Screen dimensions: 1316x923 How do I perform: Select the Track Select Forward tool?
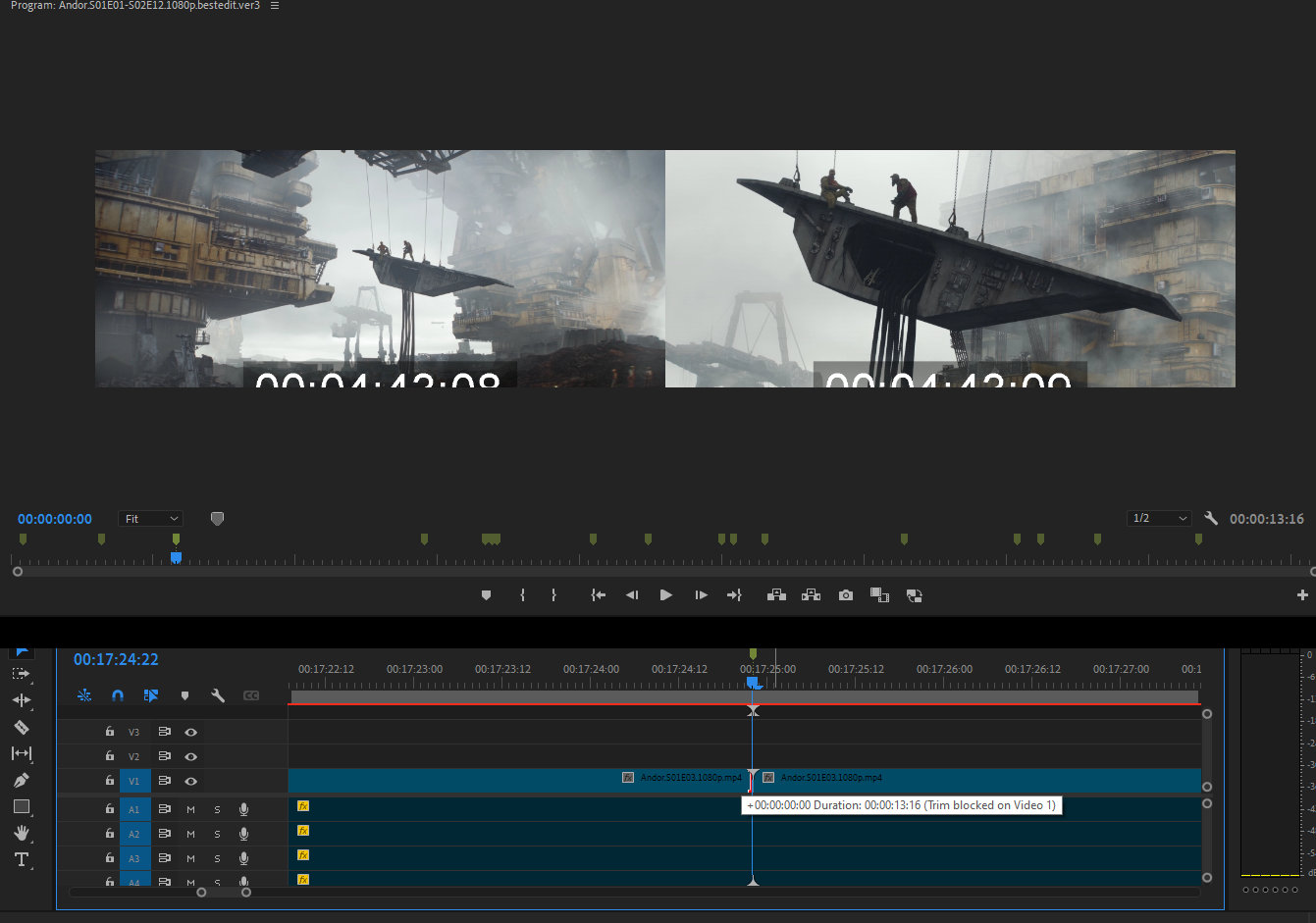[21, 674]
